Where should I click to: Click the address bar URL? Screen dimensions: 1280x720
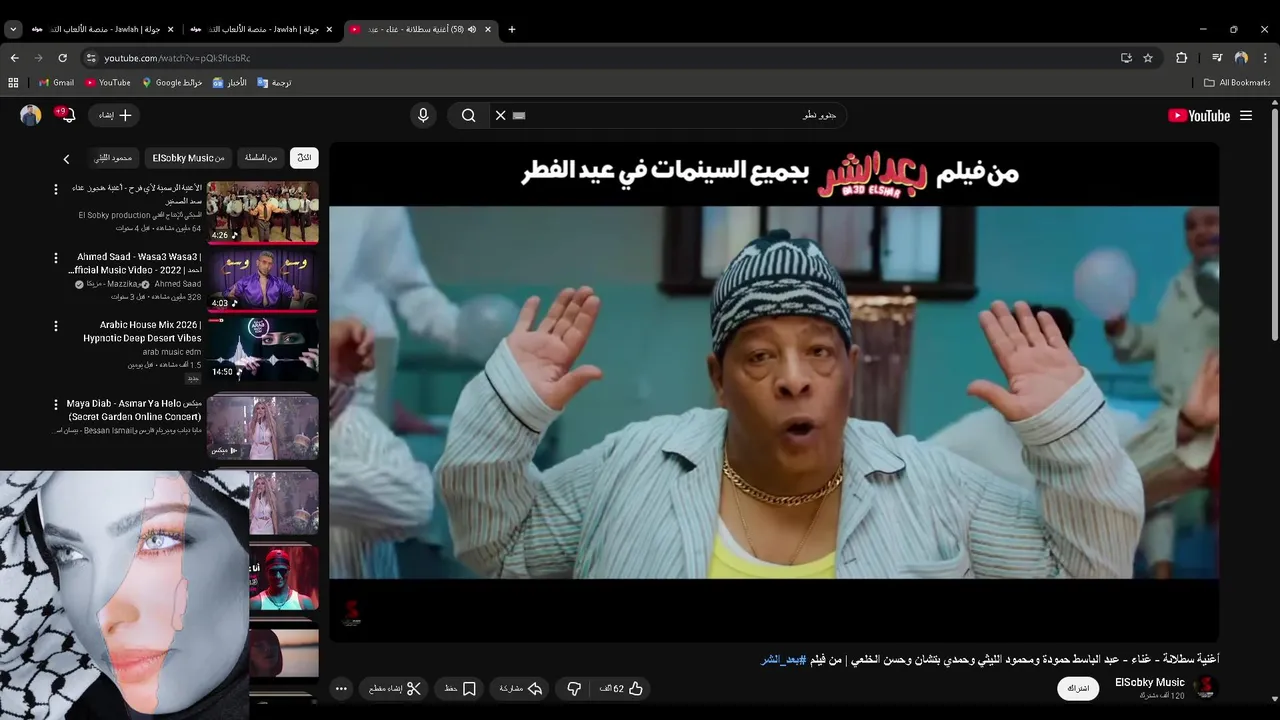point(177,58)
